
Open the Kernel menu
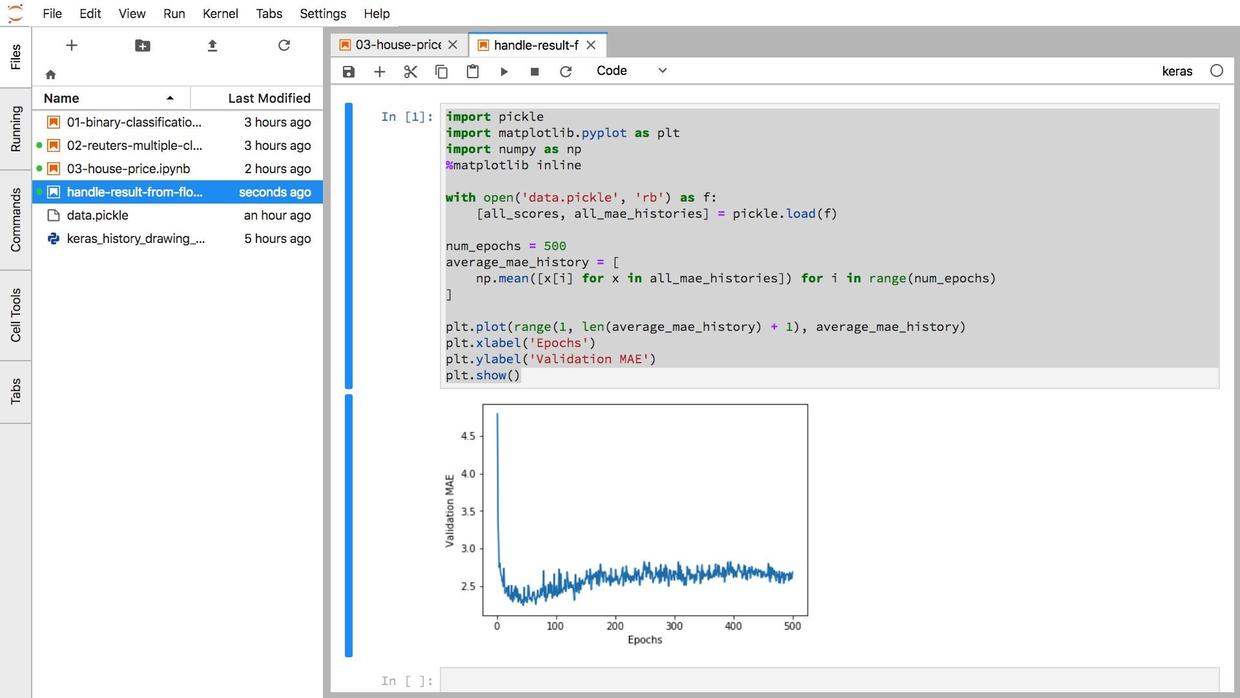[x=219, y=14]
